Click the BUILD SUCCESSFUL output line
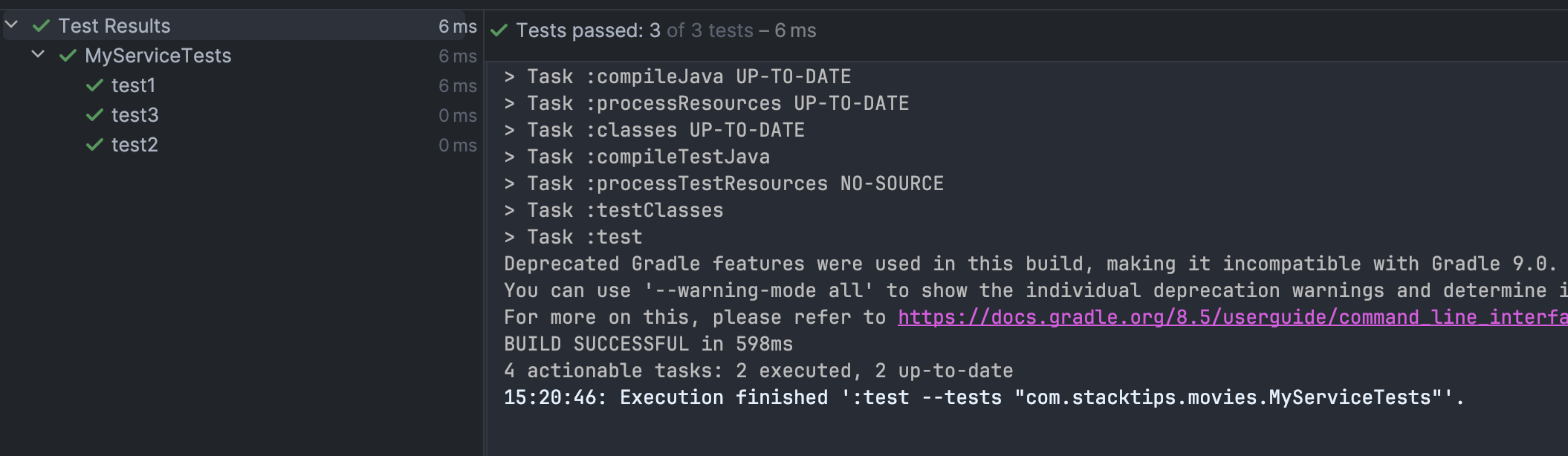Viewport: 1568px width, 456px height. coord(648,344)
